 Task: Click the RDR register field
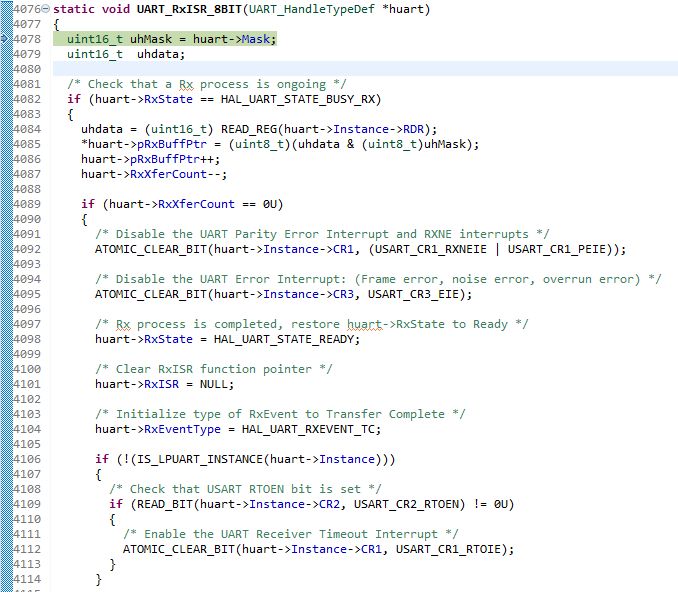pyautogui.click(x=413, y=129)
